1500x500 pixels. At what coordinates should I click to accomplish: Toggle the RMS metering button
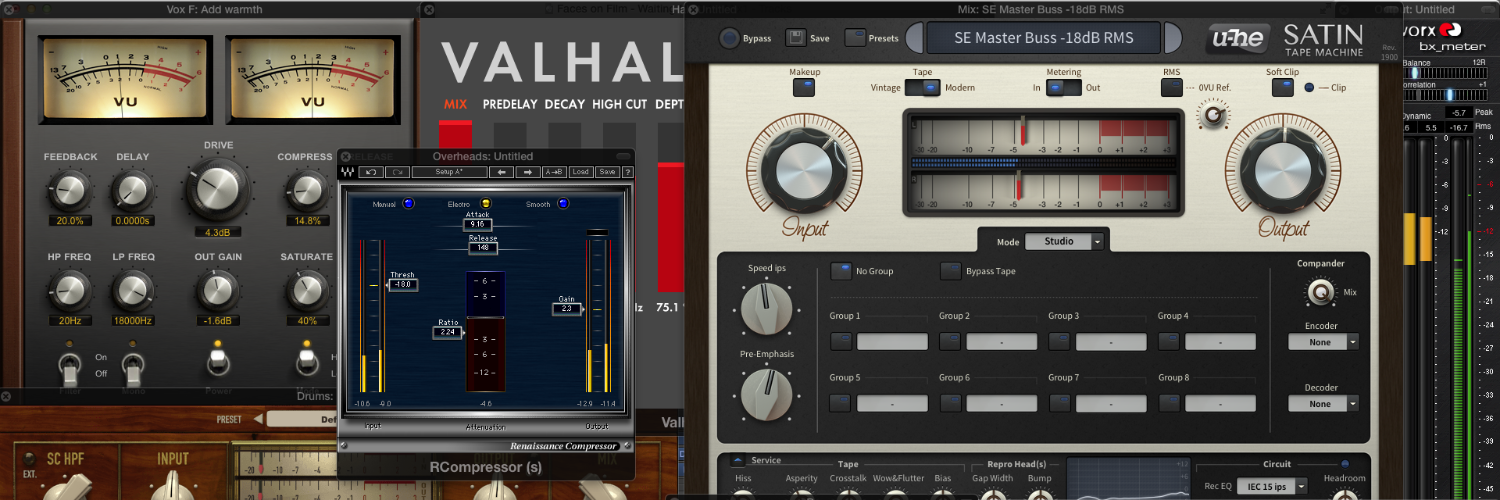pyautogui.click(x=1171, y=87)
